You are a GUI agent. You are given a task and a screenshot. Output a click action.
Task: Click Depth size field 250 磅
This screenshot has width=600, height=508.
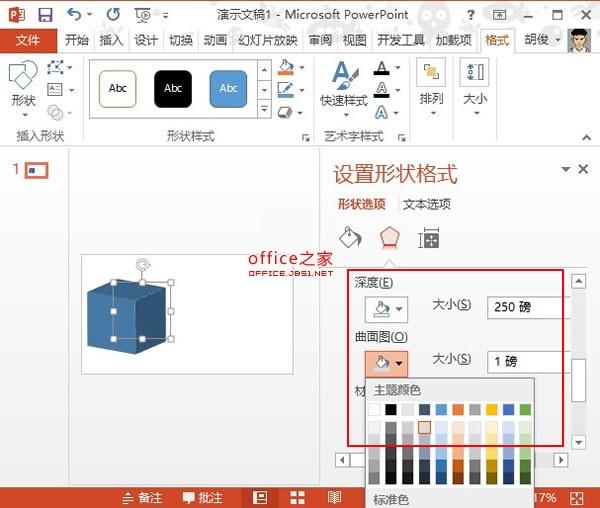[x=528, y=307]
